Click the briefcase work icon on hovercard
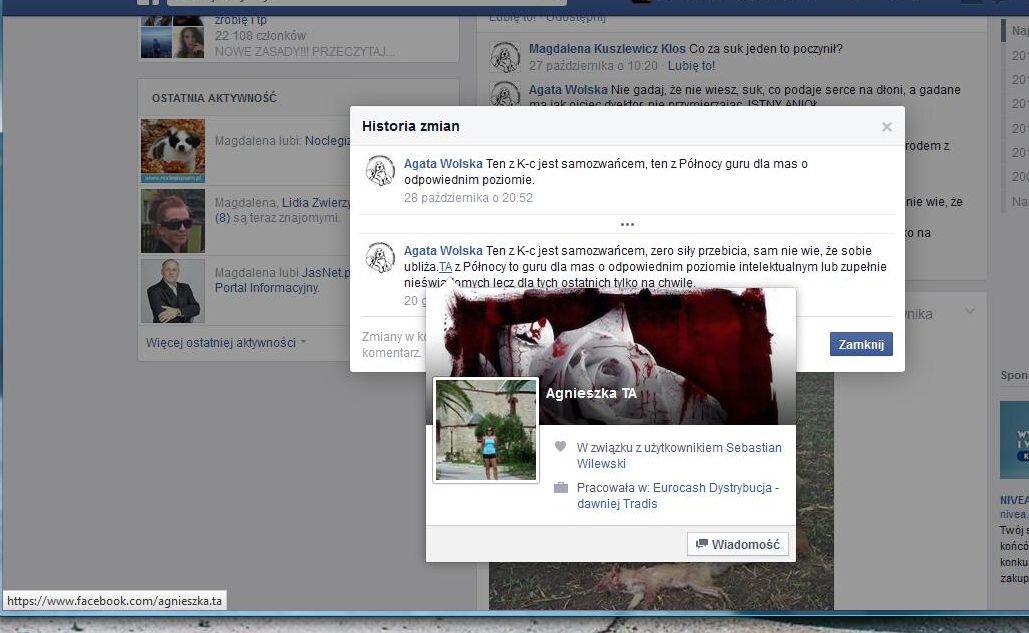This screenshot has height=633, width=1029. tap(561, 488)
